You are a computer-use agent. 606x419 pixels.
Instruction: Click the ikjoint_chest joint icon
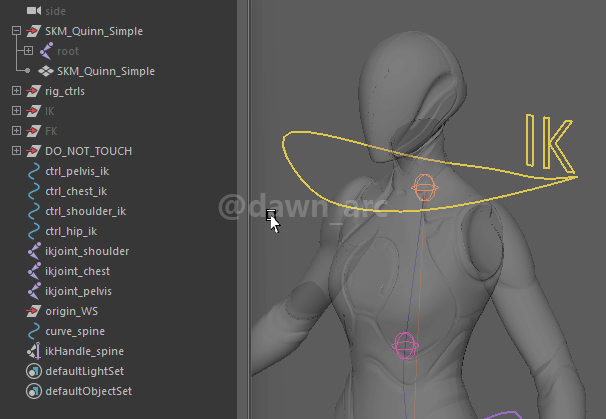[x=34, y=271]
